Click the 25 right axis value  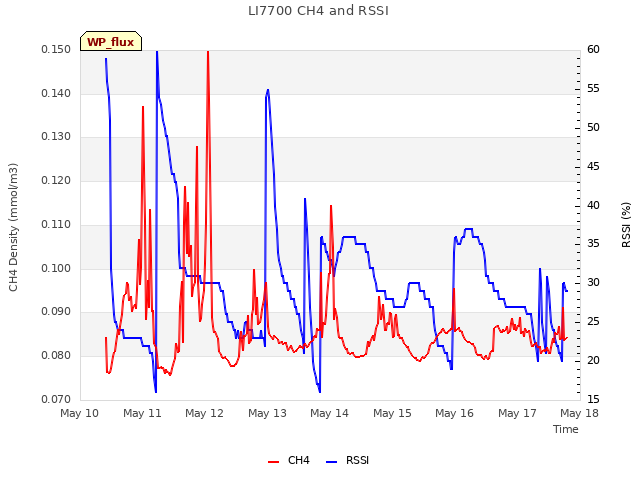click(x=593, y=322)
